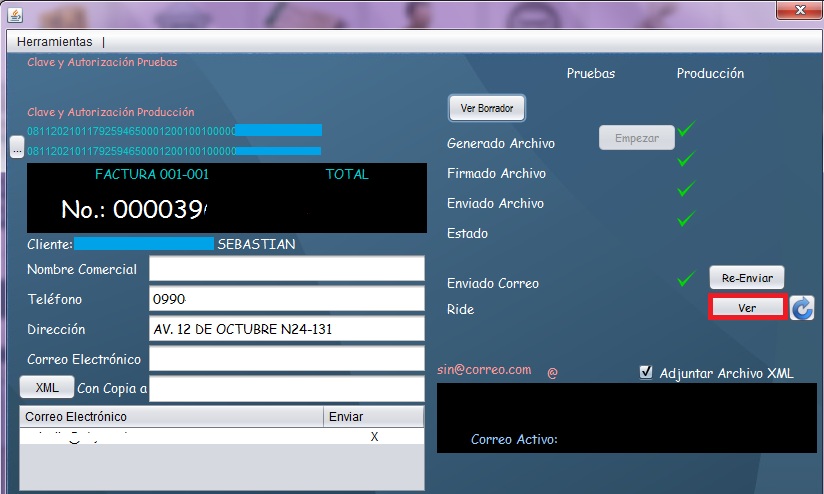Open the Herramientas menu

pyautogui.click(x=54, y=42)
